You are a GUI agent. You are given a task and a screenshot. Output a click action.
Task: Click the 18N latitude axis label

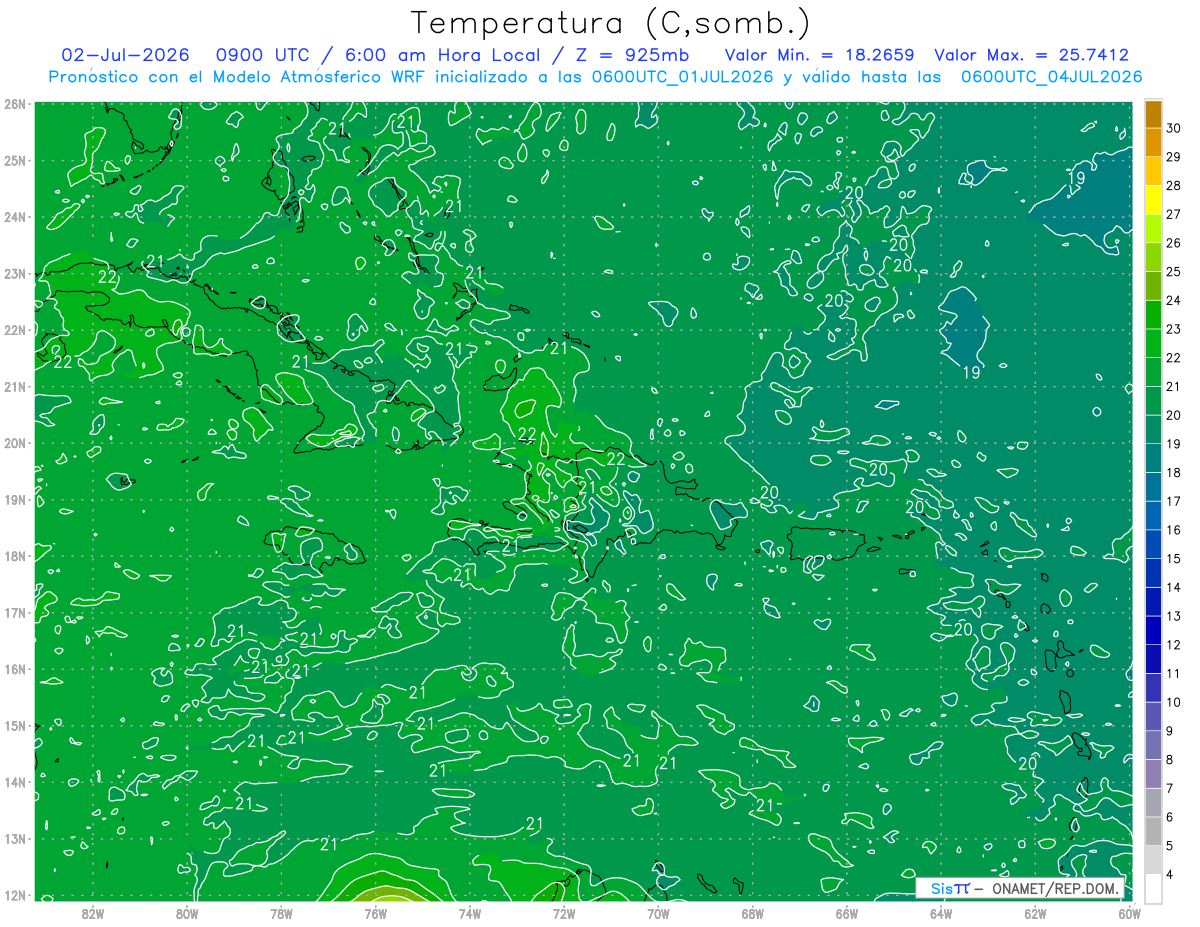[14, 556]
